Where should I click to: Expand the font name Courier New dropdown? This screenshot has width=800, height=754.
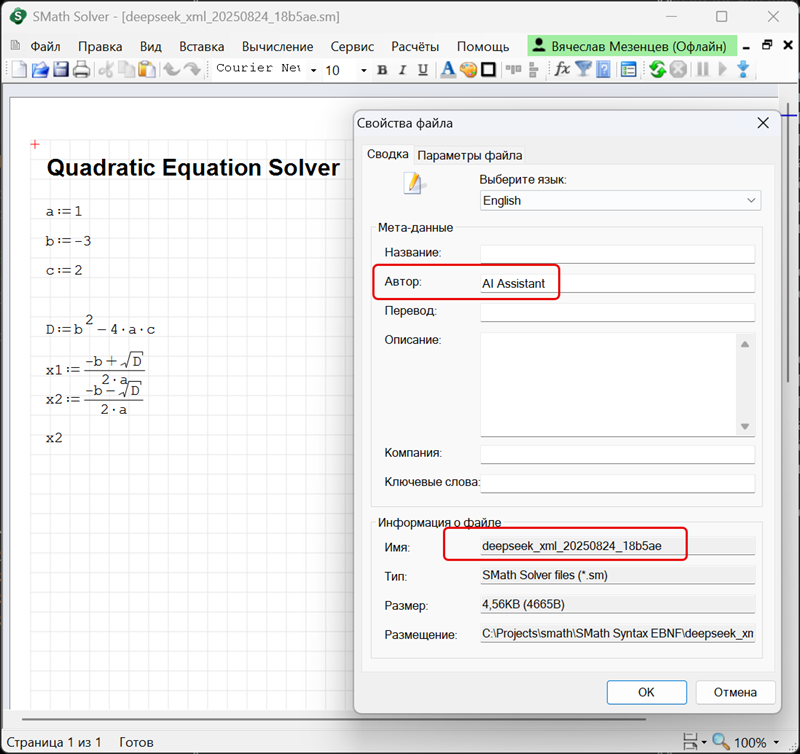[312, 70]
